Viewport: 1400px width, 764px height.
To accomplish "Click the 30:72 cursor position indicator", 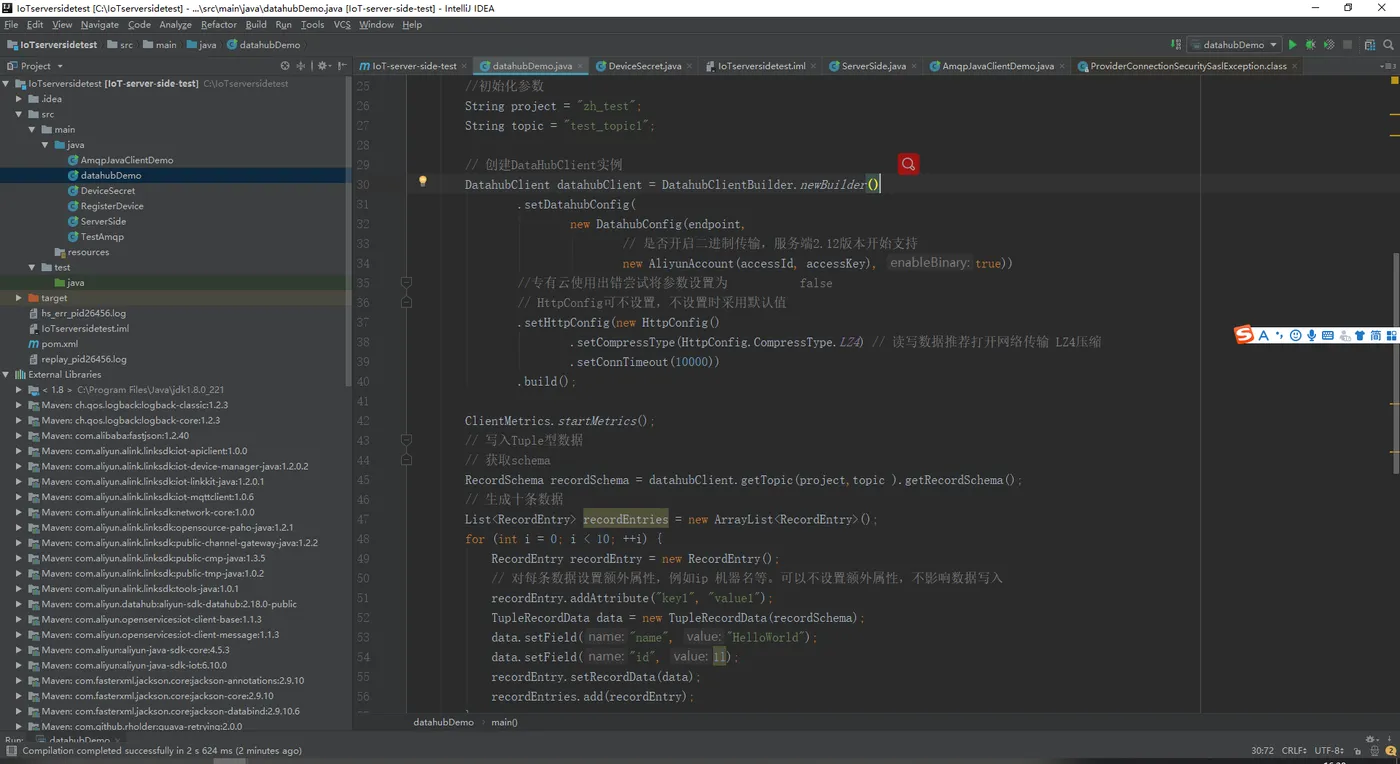I will coord(1262,750).
